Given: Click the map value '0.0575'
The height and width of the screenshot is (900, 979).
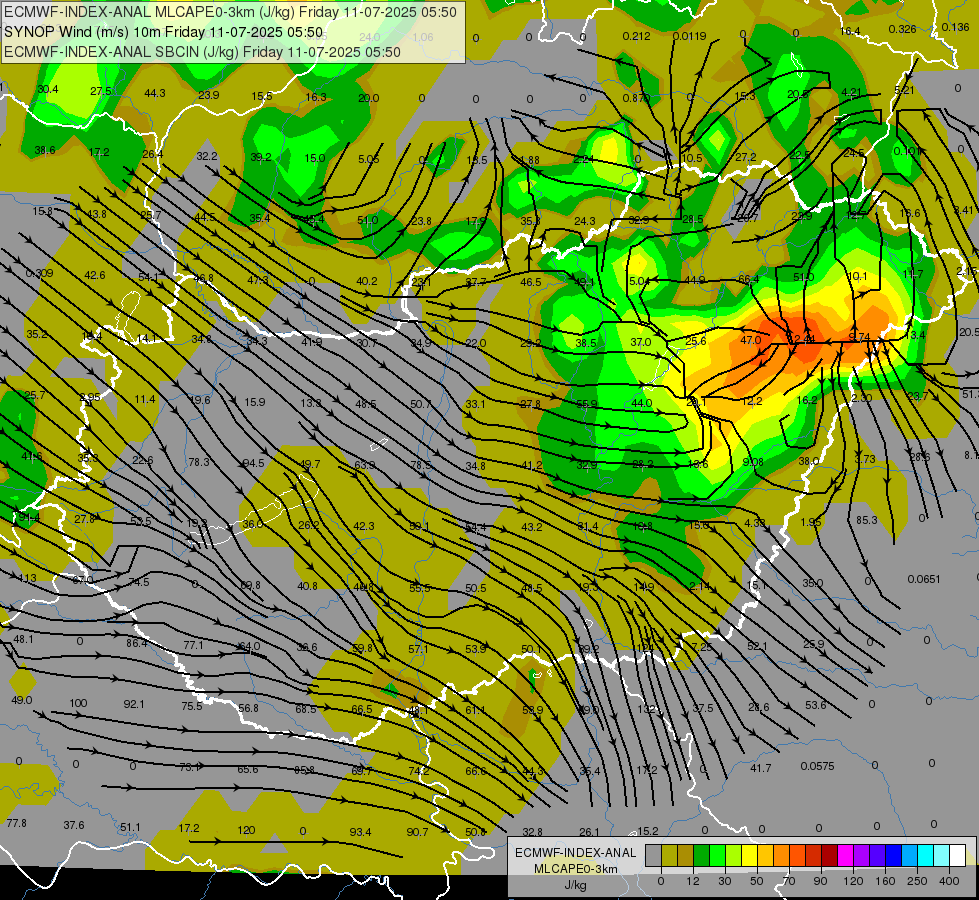Looking at the screenshot, I should (x=817, y=766).
